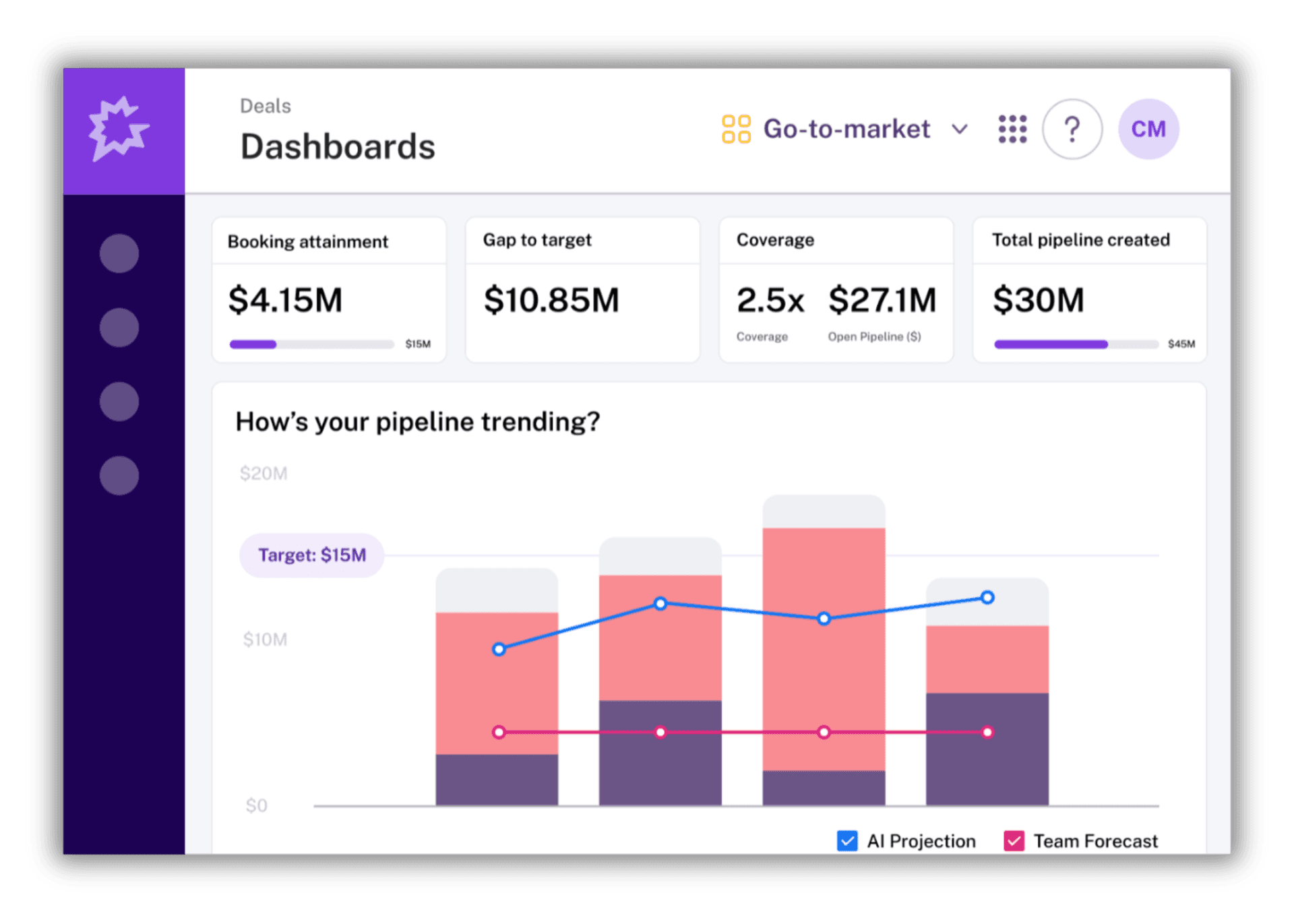Open the Gap to target card

point(582,290)
